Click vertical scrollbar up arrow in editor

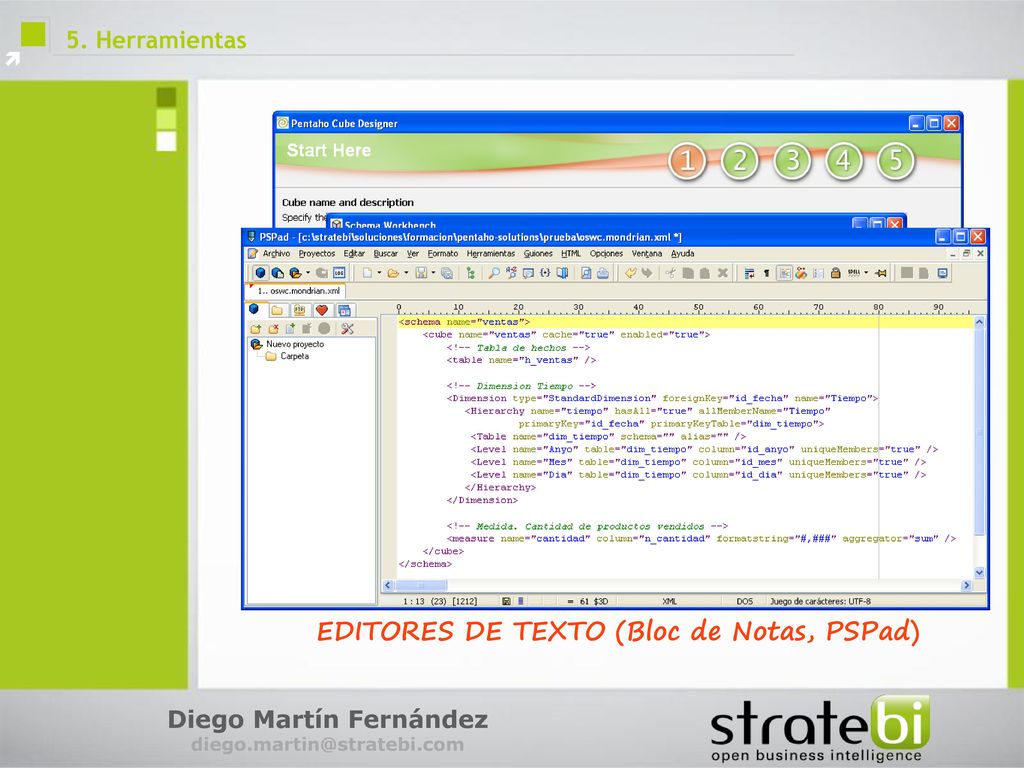click(x=980, y=322)
